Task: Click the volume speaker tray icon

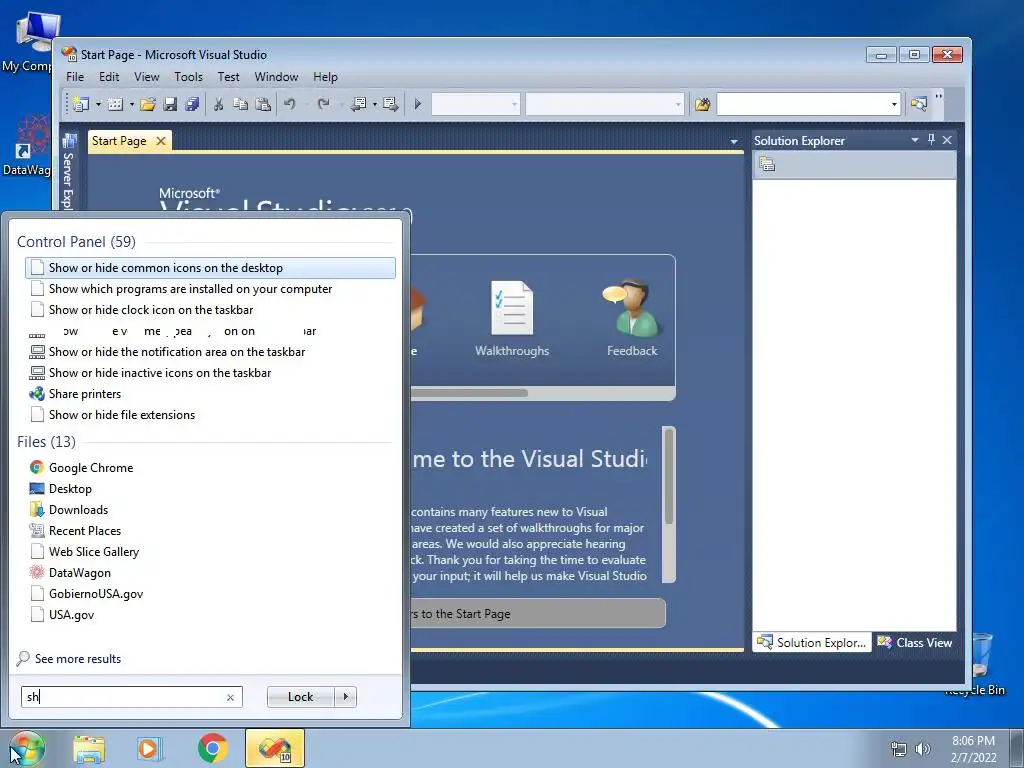Action: [923, 749]
